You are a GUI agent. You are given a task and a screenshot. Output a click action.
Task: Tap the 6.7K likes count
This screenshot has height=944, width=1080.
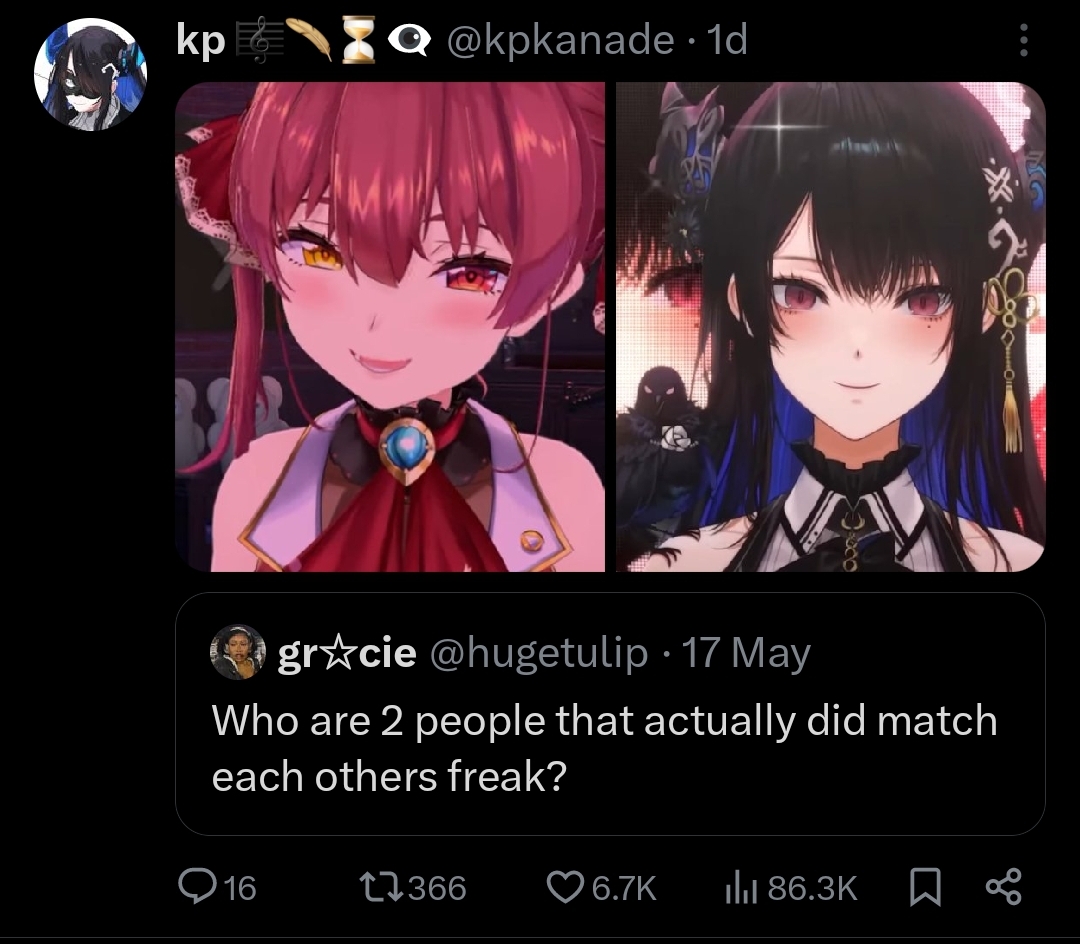click(x=624, y=888)
